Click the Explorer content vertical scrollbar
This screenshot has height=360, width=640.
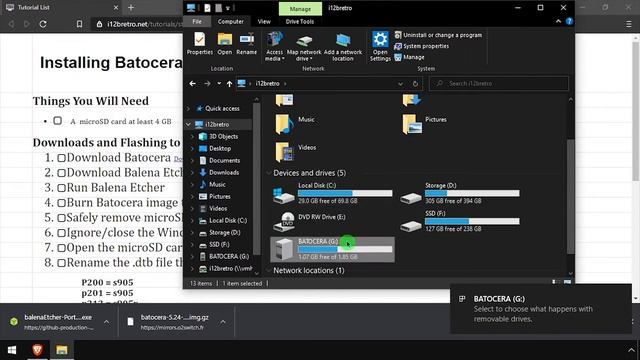[x=571, y=196]
